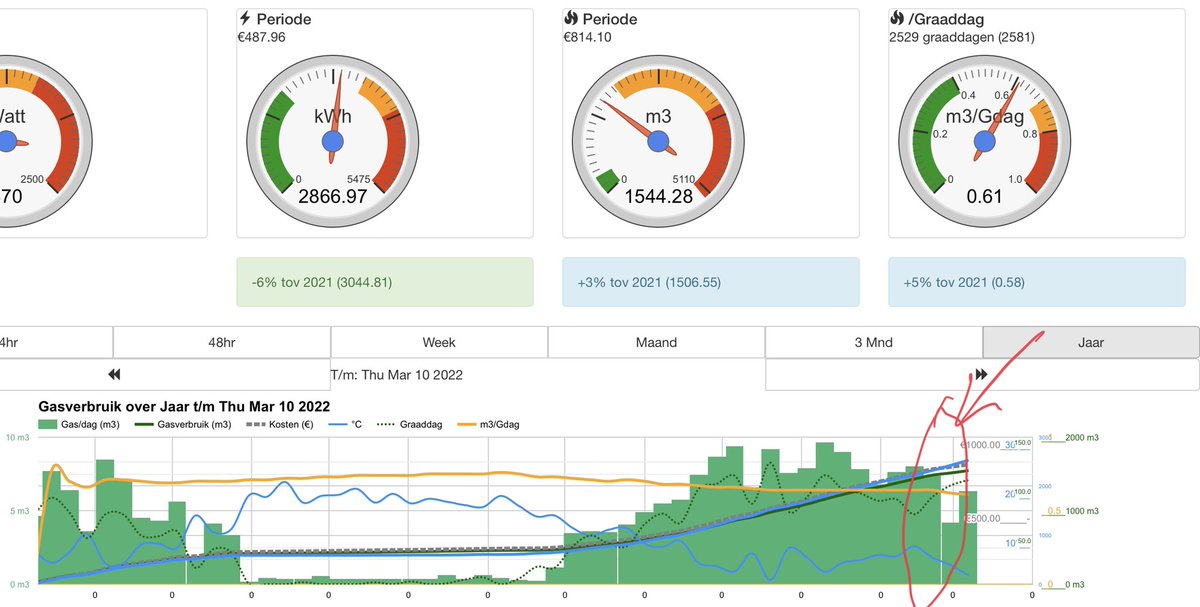Click the flame icon beside /Graaddag
Viewport: 1200px width, 607px height.
[x=897, y=19]
